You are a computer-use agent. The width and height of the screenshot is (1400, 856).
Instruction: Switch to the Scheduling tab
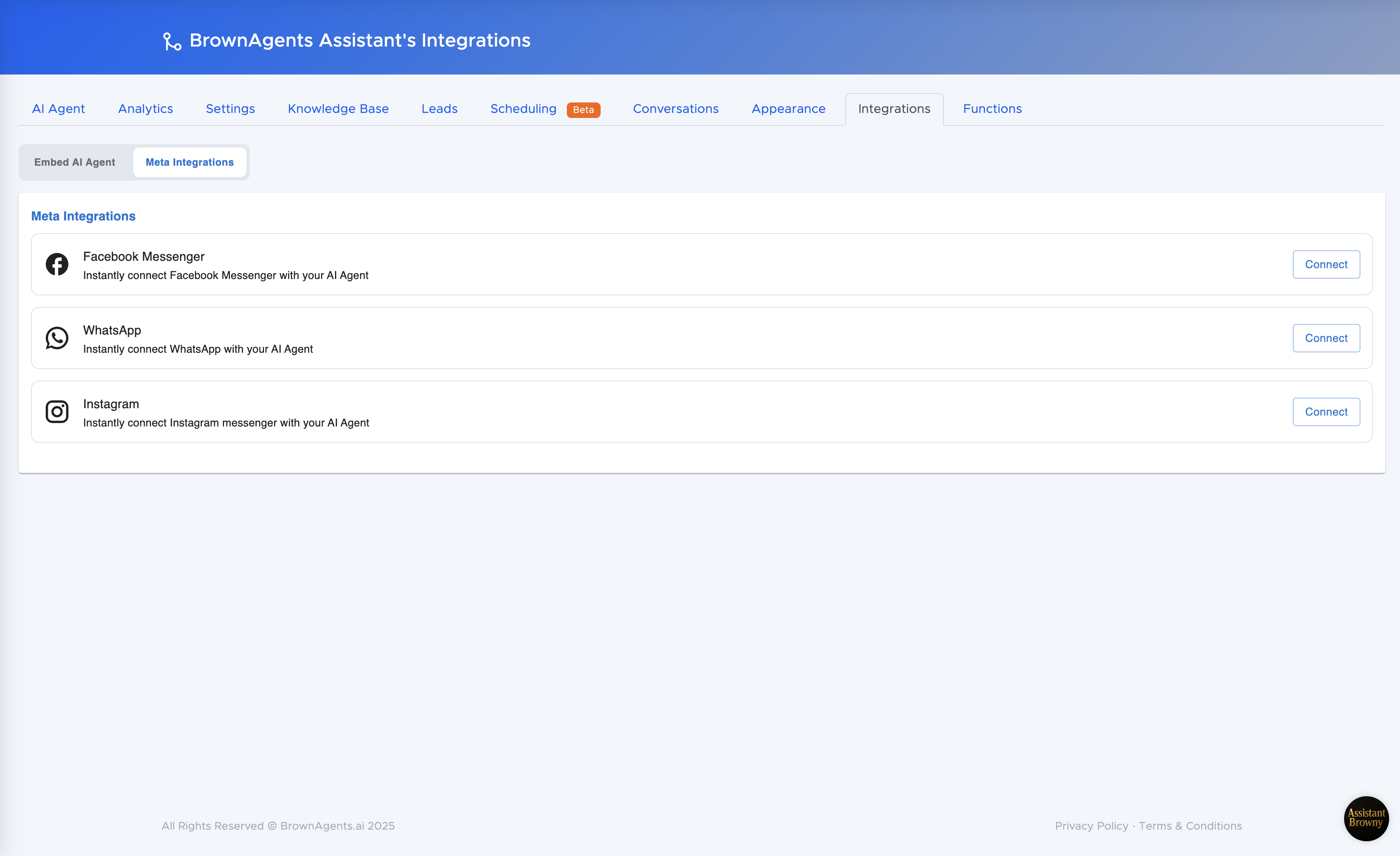pos(523,109)
